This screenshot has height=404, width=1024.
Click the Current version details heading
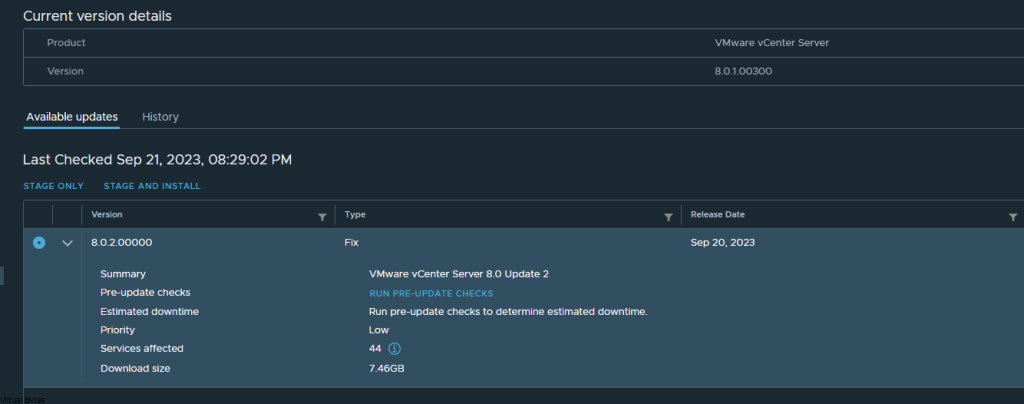pos(97,16)
